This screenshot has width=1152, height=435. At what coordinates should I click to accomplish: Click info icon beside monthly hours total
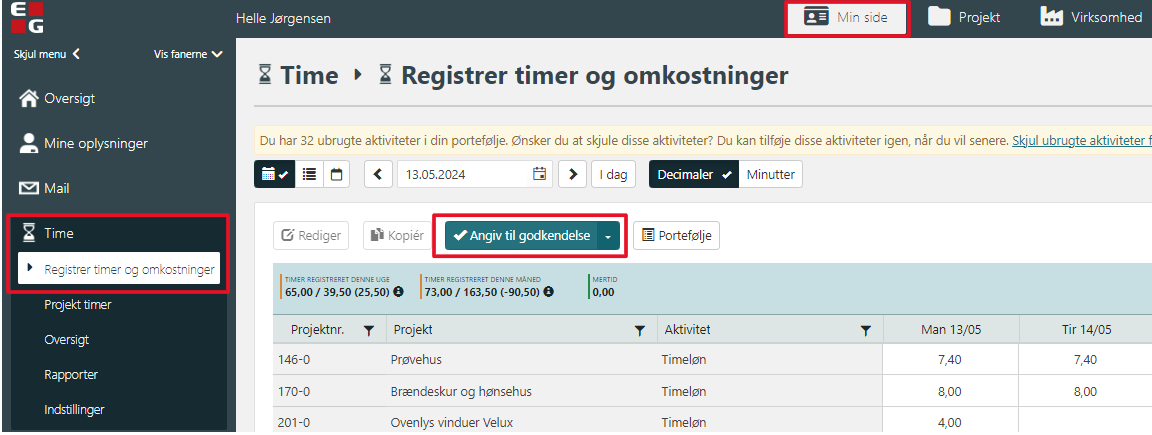tap(546, 292)
